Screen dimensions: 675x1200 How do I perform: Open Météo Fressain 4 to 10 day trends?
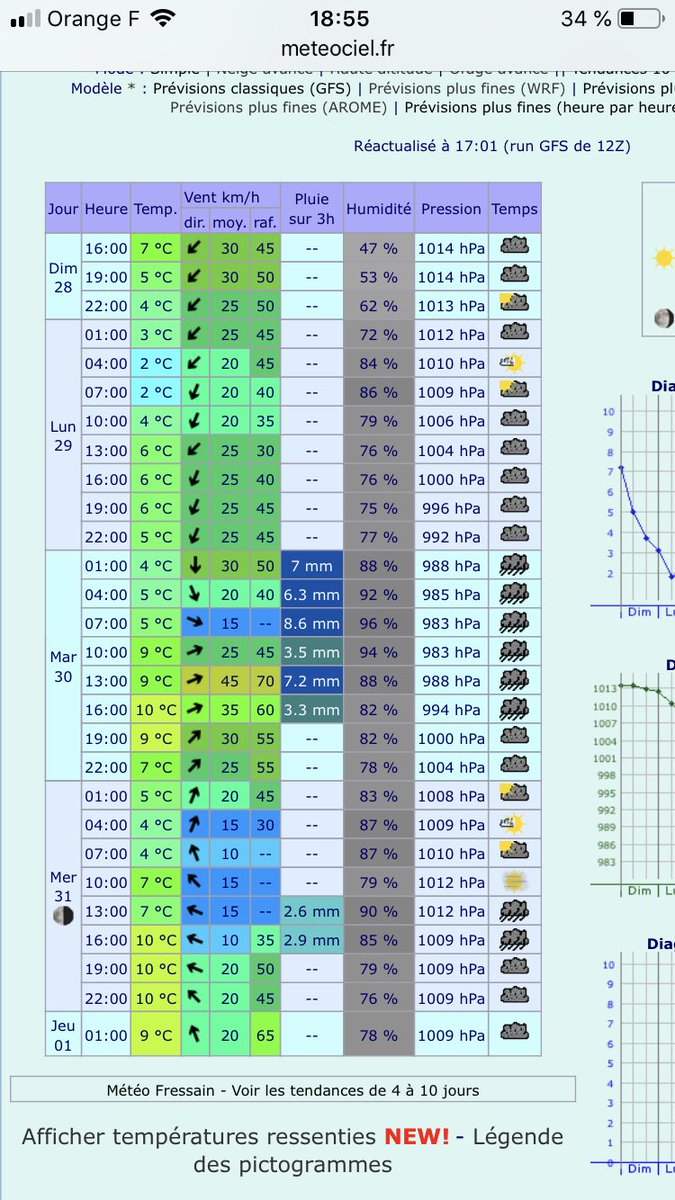292,1090
